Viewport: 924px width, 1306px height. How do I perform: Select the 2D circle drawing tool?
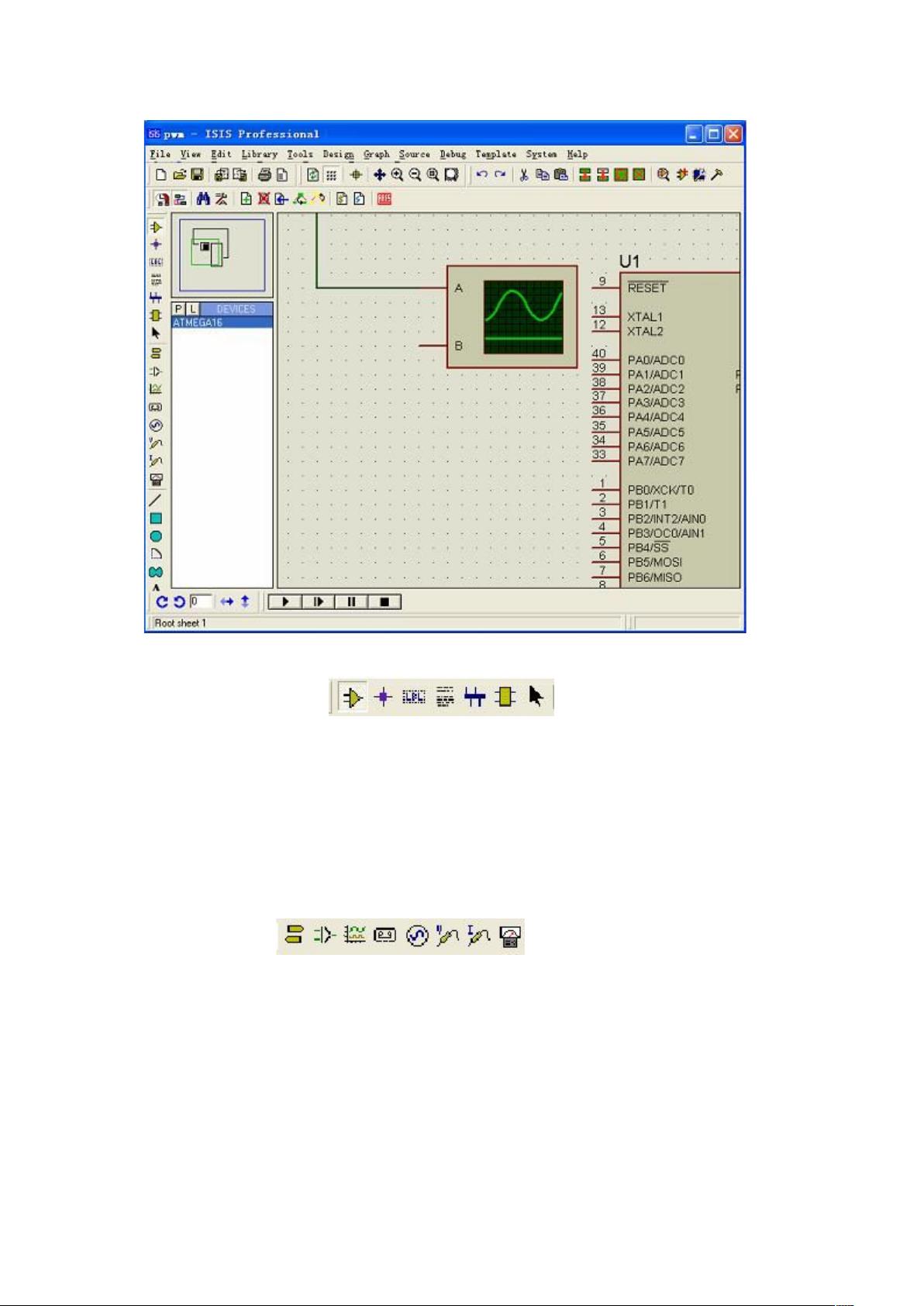coord(156,536)
